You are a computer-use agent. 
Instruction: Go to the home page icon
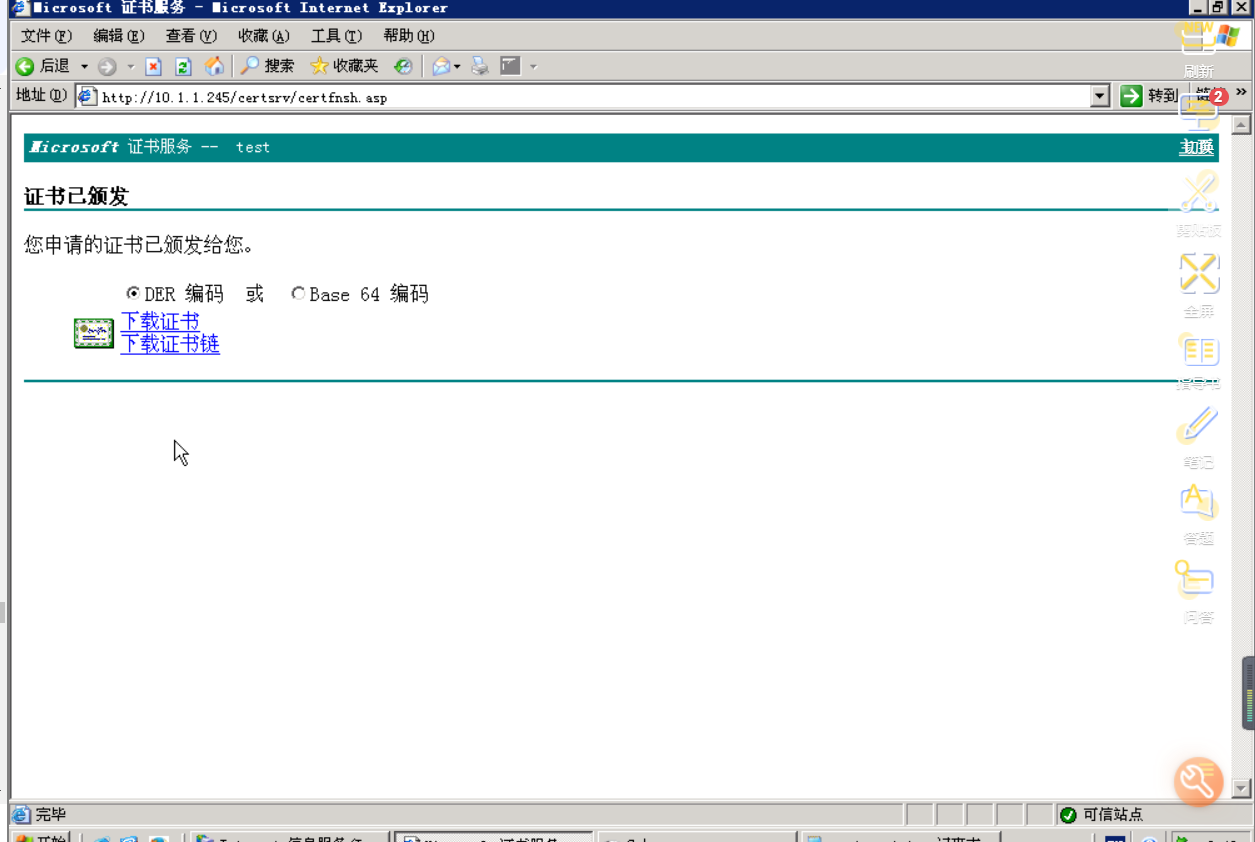tap(214, 67)
